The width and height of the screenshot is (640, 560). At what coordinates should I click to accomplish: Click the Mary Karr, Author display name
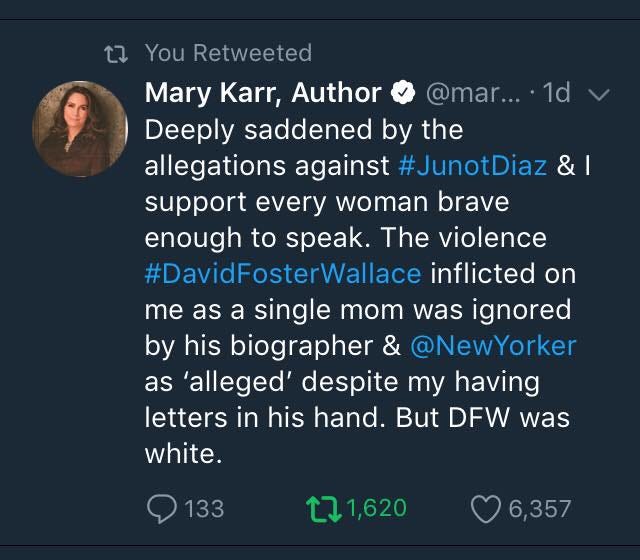(x=263, y=93)
